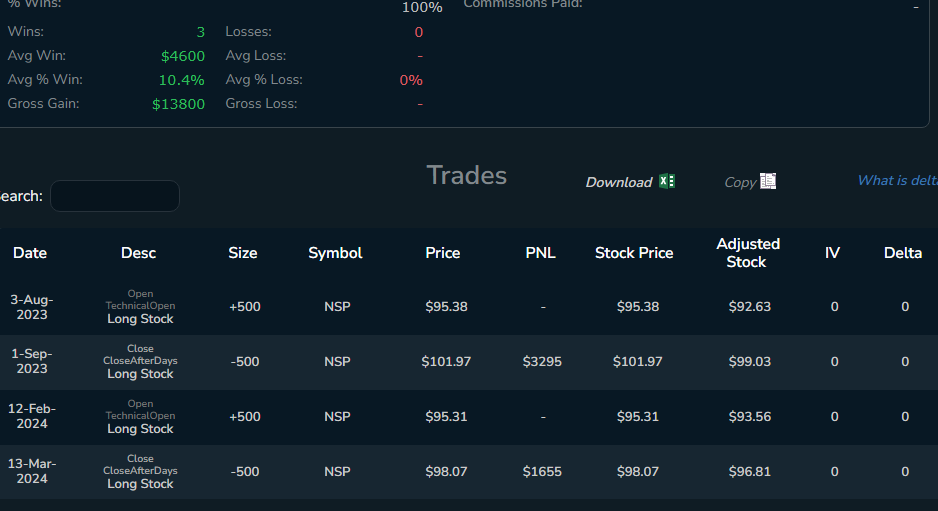
Task: Click the Copy text label
Action: tap(740, 182)
